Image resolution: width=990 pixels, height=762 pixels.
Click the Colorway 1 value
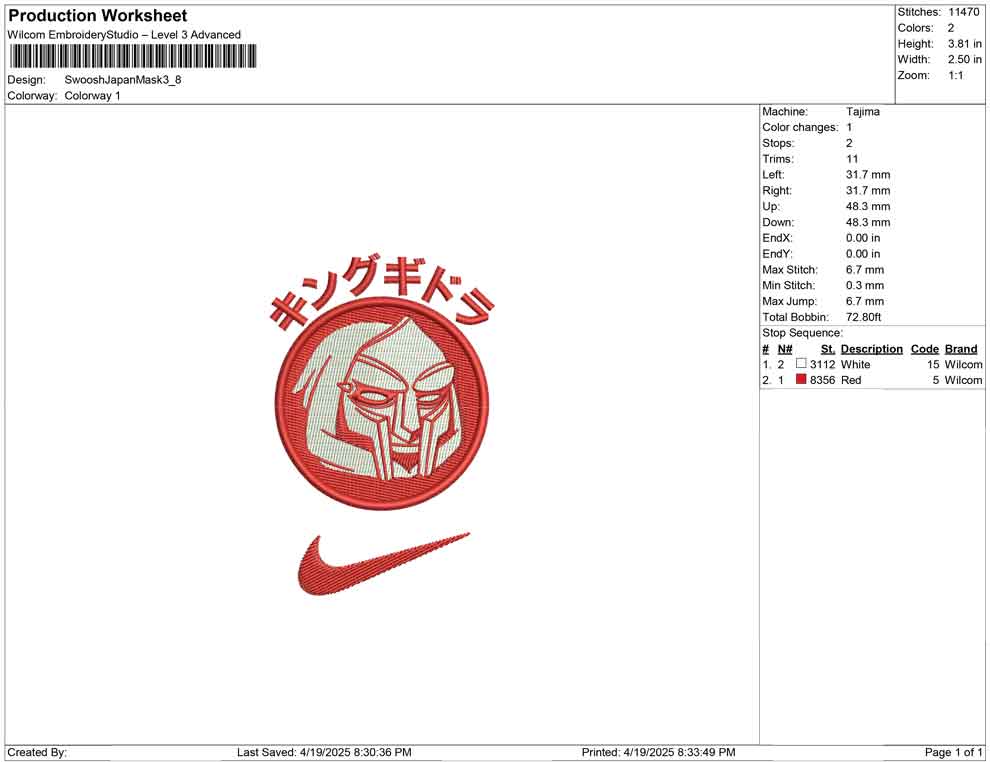(92, 96)
